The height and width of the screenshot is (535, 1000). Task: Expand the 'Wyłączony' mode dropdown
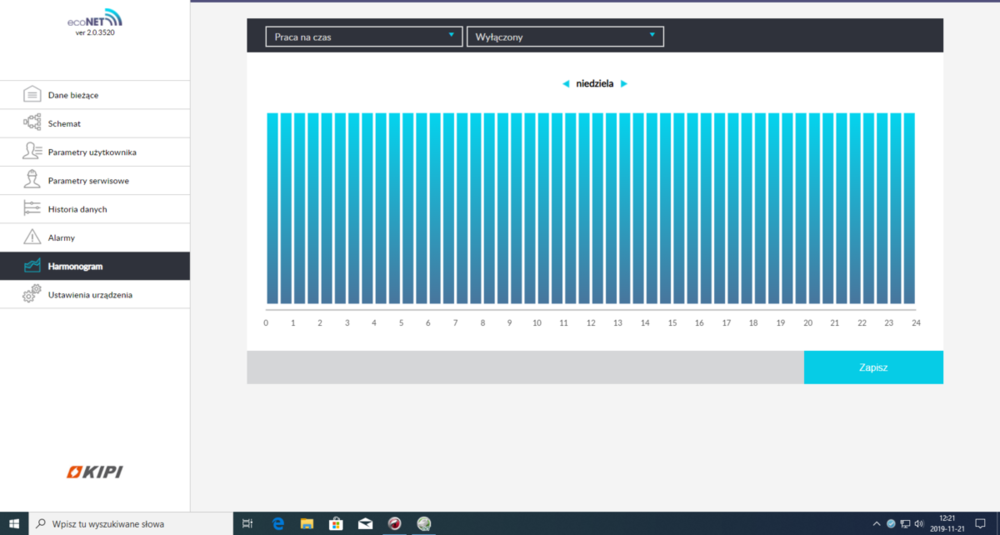click(565, 37)
